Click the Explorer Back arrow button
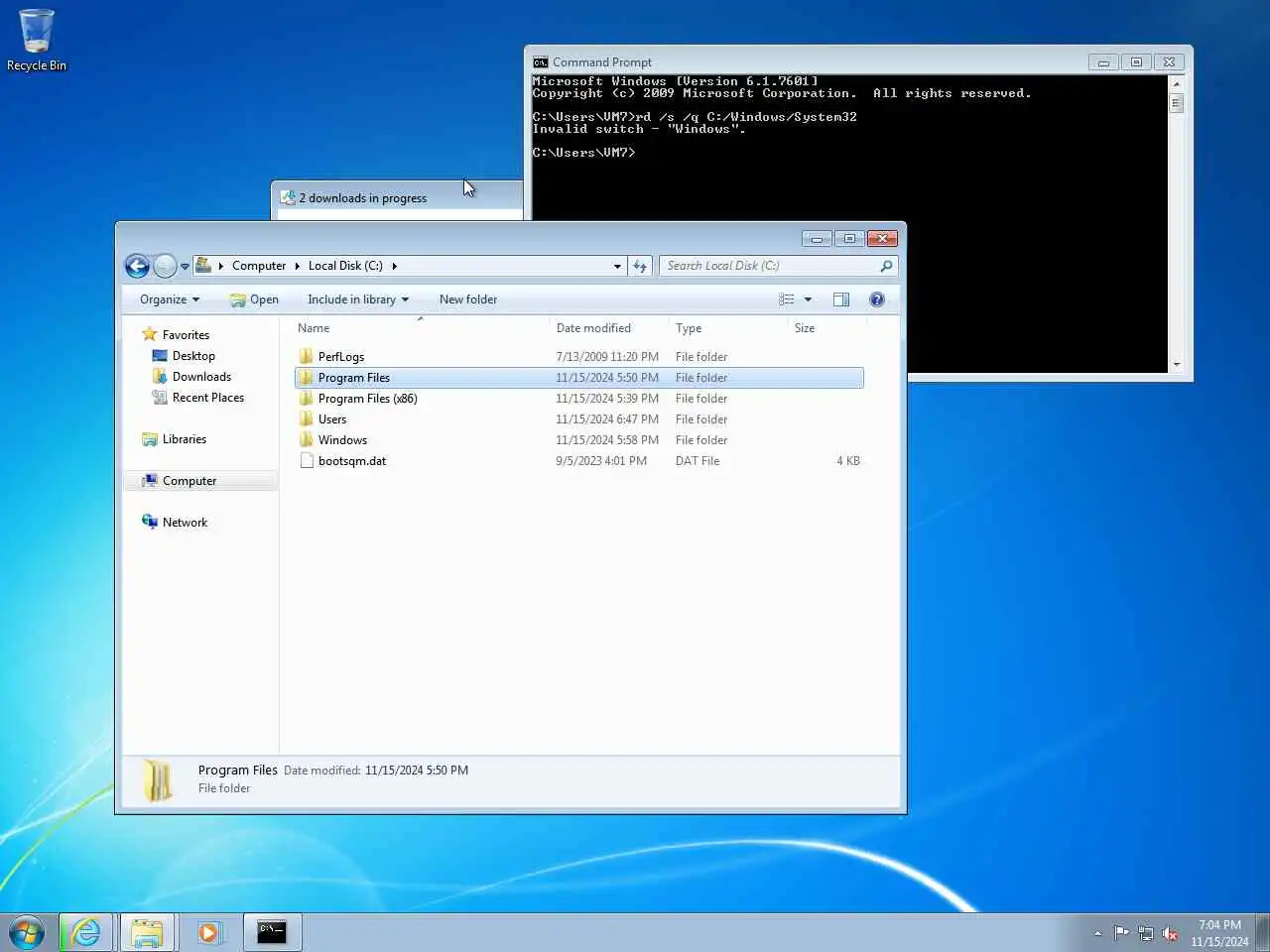 (x=137, y=266)
